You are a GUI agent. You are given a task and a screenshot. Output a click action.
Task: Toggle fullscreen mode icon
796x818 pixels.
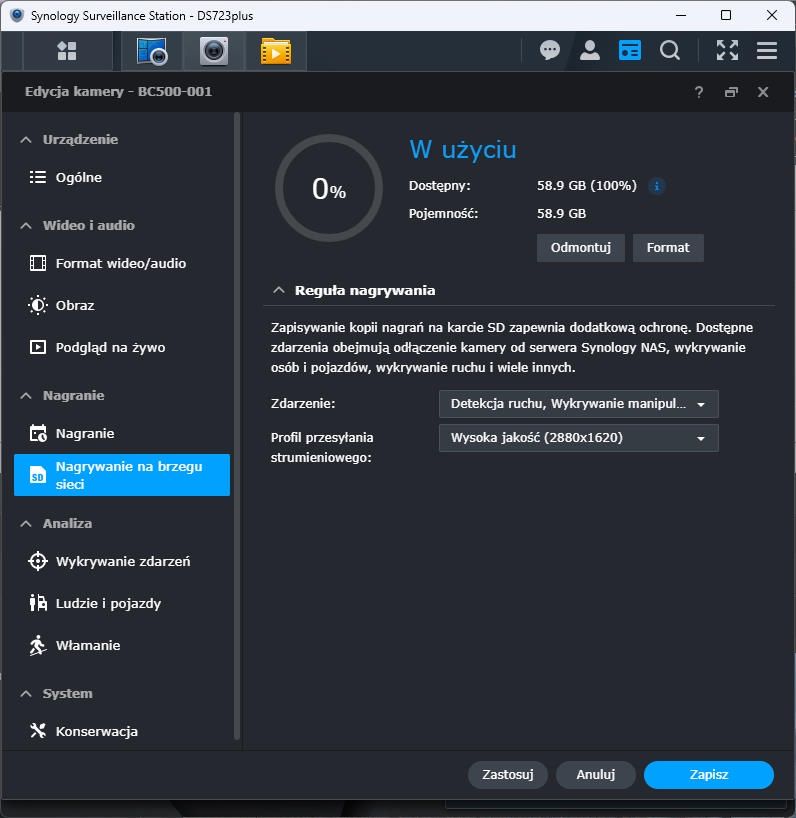[727, 51]
